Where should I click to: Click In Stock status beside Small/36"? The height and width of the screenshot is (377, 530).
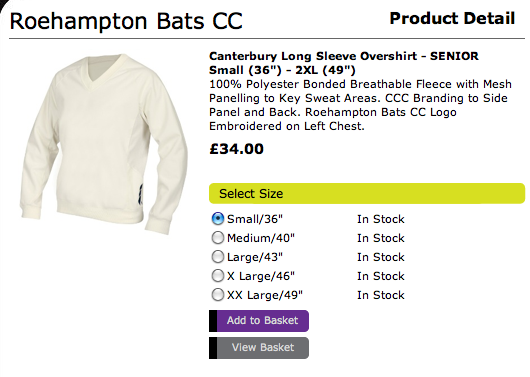coord(381,219)
